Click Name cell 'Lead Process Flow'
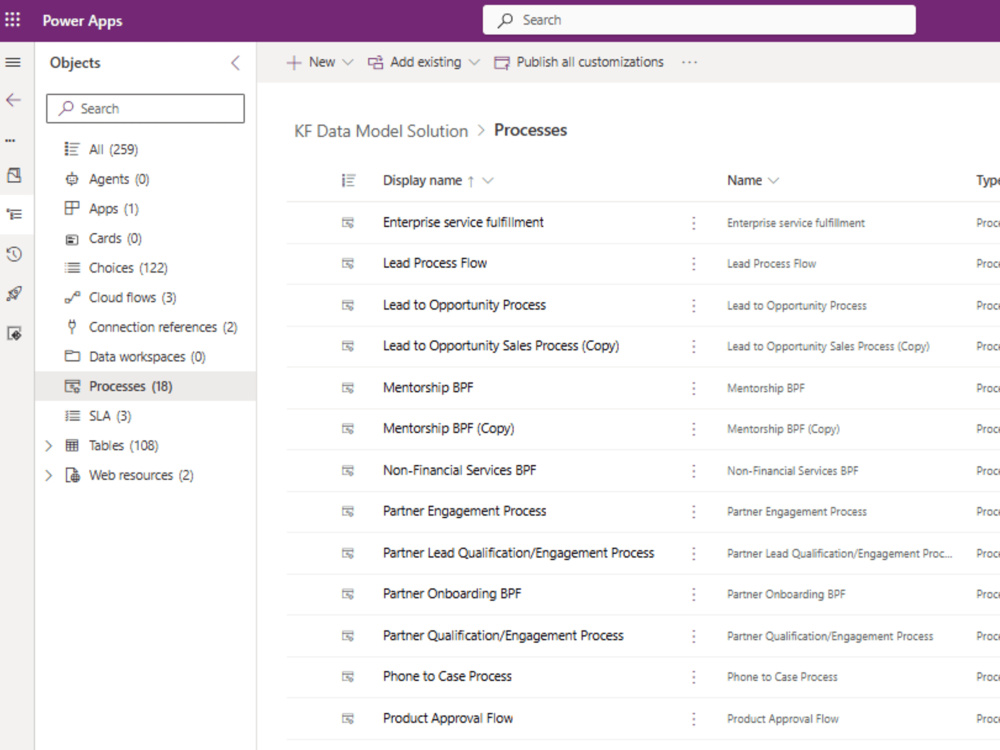This screenshot has height=750, width=1000. 771,264
